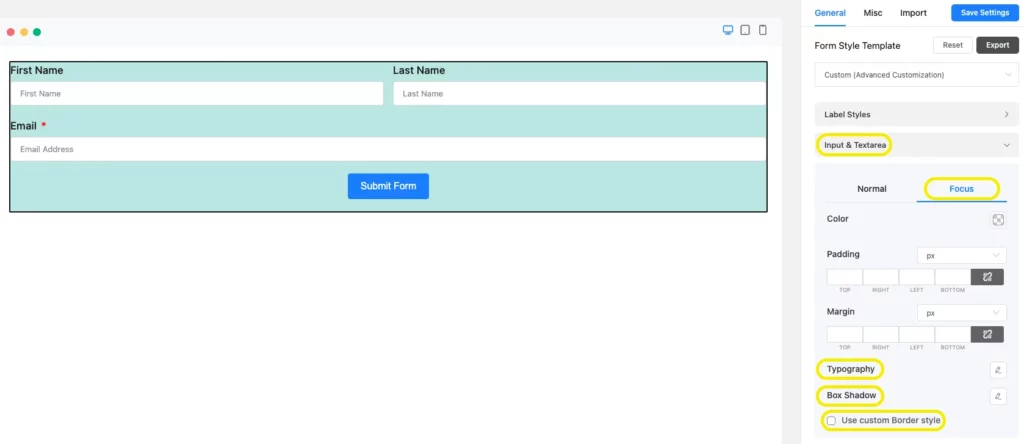Select the Focus state tab
Viewport: 1024px width, 444px height.
[961, 189]
